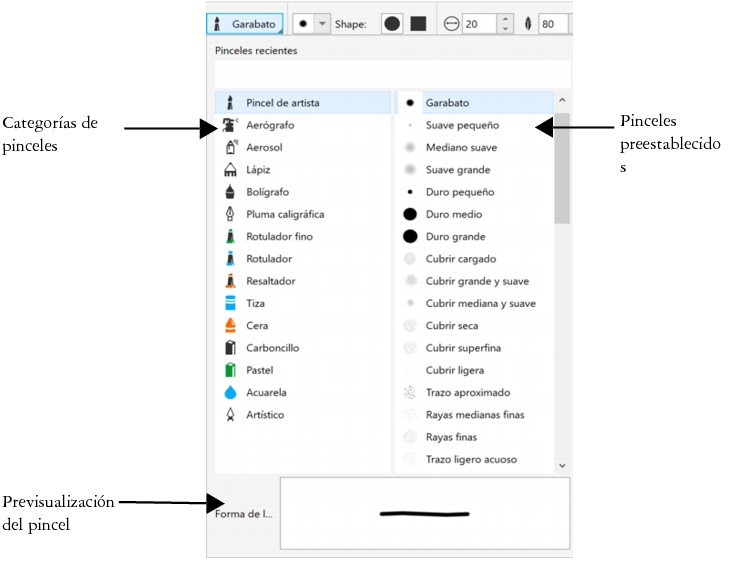The height and width of the screenshot is (564, 731).
Task: Select the round nib shape
Action: (x=393, y=23)
